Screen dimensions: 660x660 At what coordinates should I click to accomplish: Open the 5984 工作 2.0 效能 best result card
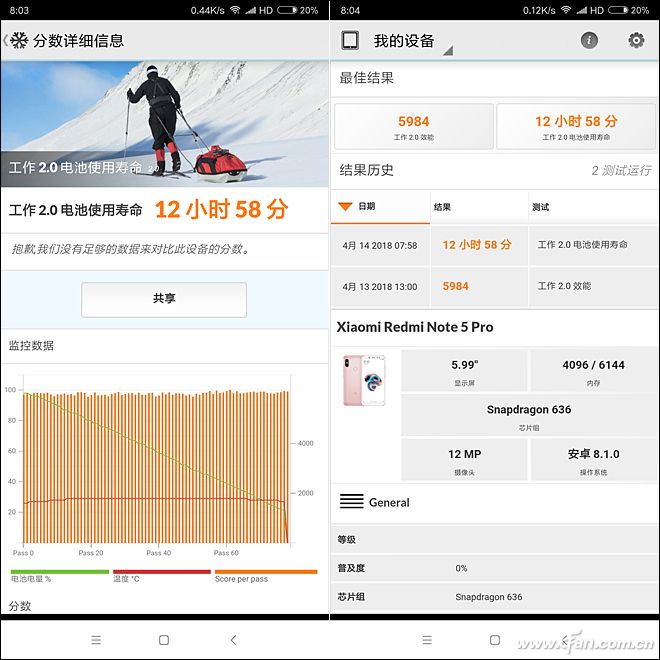coord(414,126)
